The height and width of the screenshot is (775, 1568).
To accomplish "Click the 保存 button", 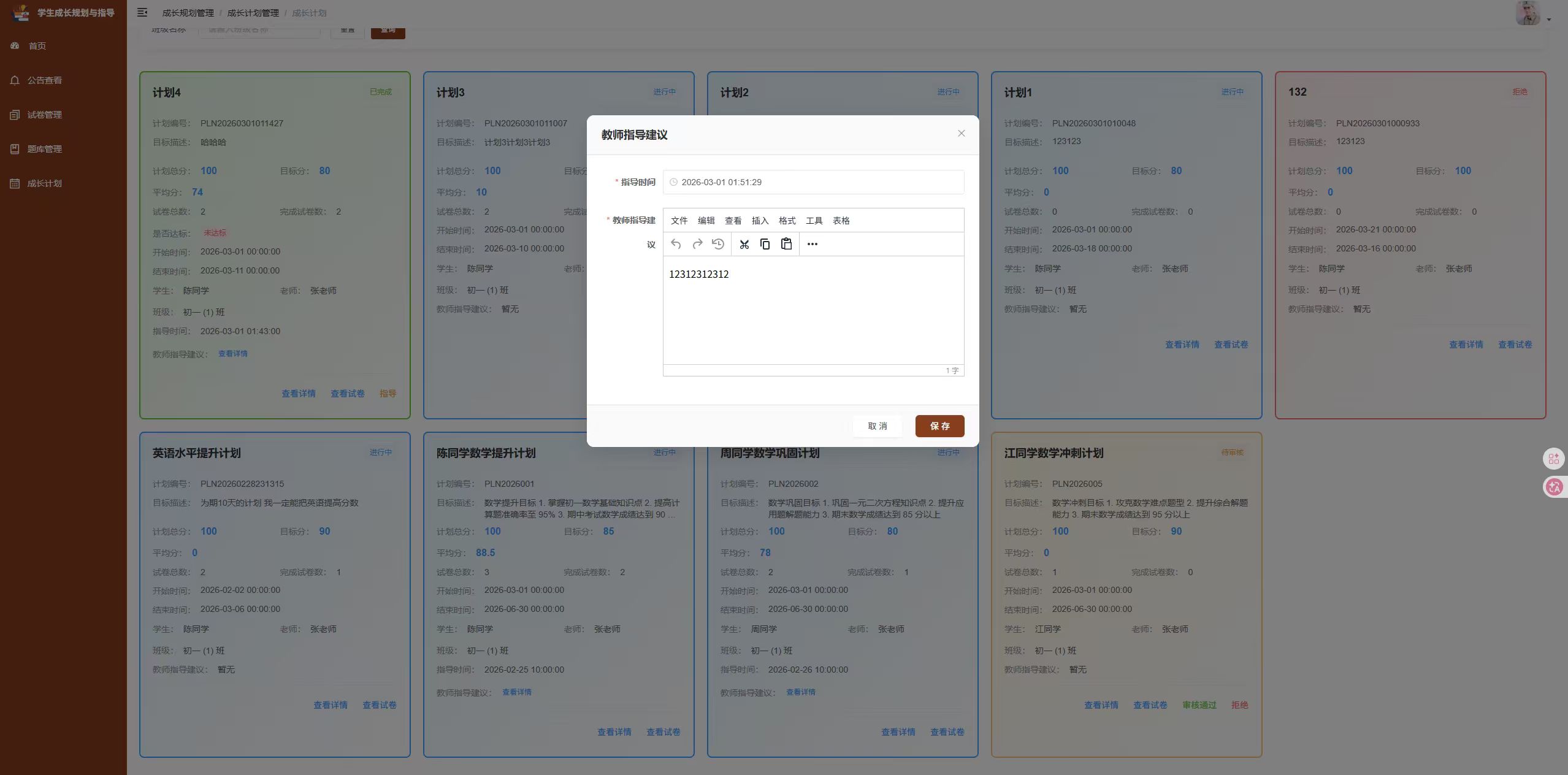I will 939,426.
